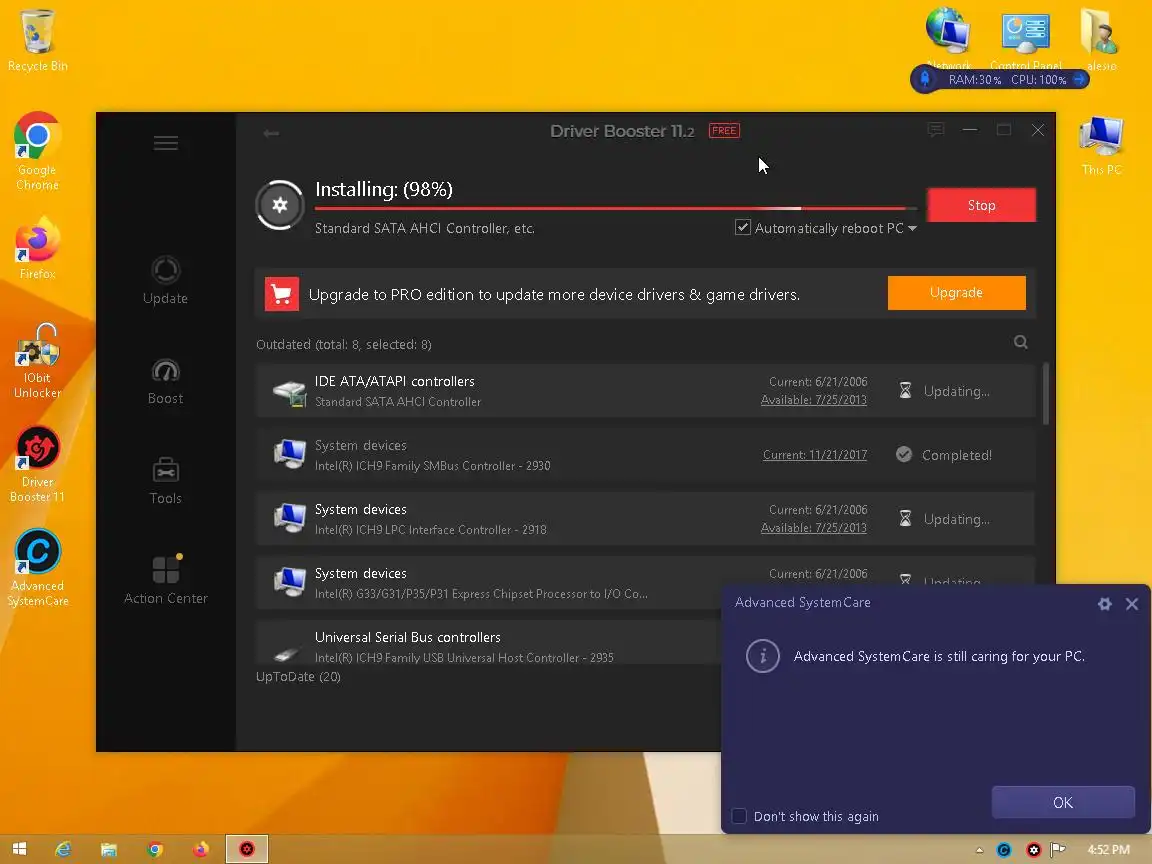Open File Explorer from the taskbar
This screenshot has width=1152, height=864.
pos(109,849)
